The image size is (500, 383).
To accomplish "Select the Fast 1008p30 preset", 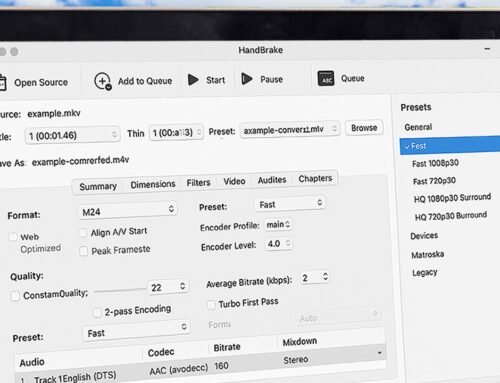I will [x=435, y=163].
